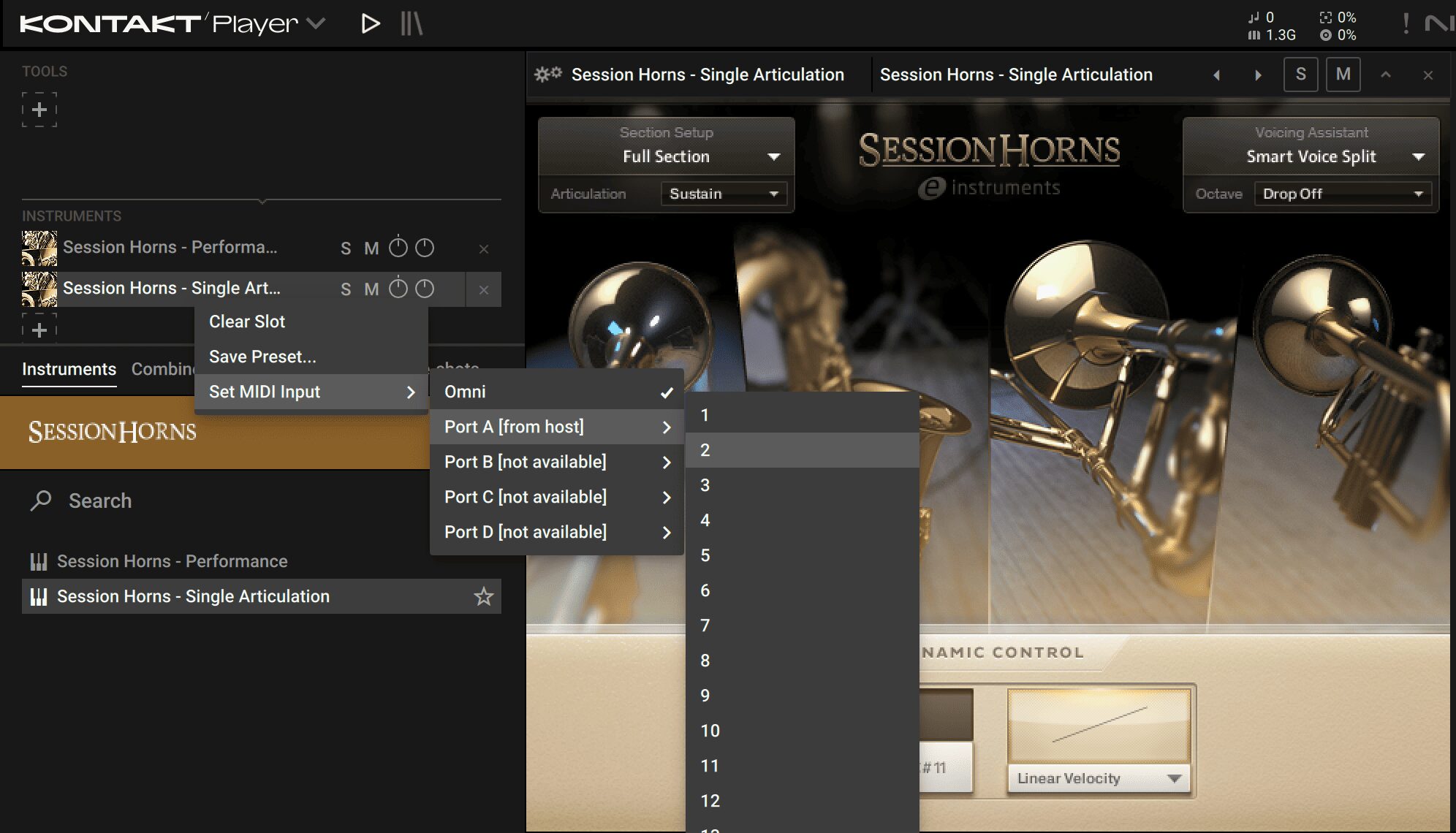Solo the Session Horns Performance instrument
The width and height of the screenshot is (1456, 833).
pos(346,248)
